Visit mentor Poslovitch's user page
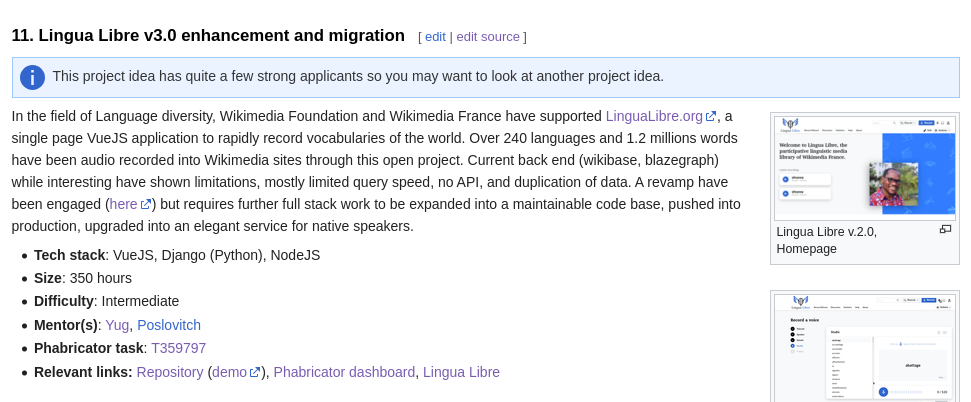971x402 pixels. click(x=169, y=325)
